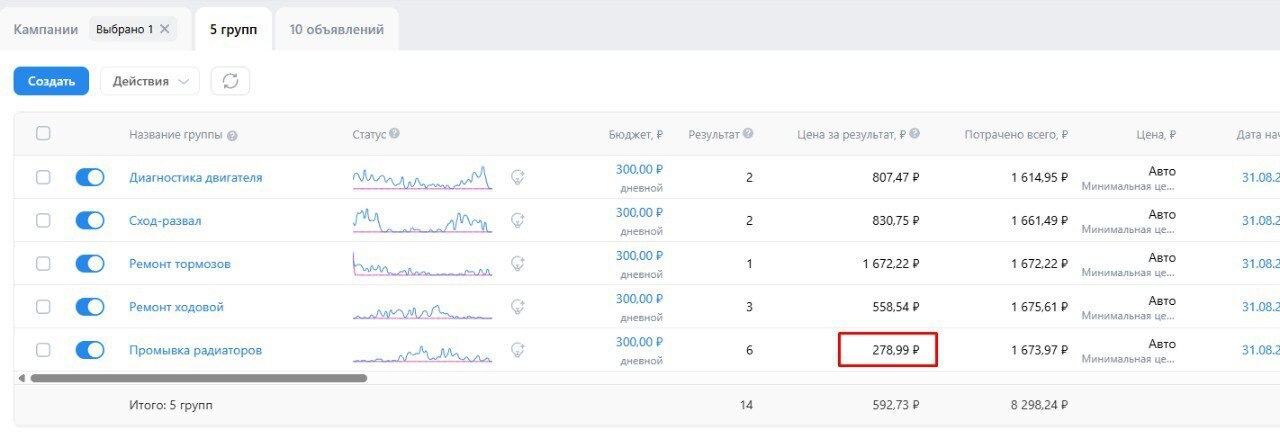Click the lightbulb icon in Сход-развал row
This screenshot has width=1280, height=439.
point(518,220)
